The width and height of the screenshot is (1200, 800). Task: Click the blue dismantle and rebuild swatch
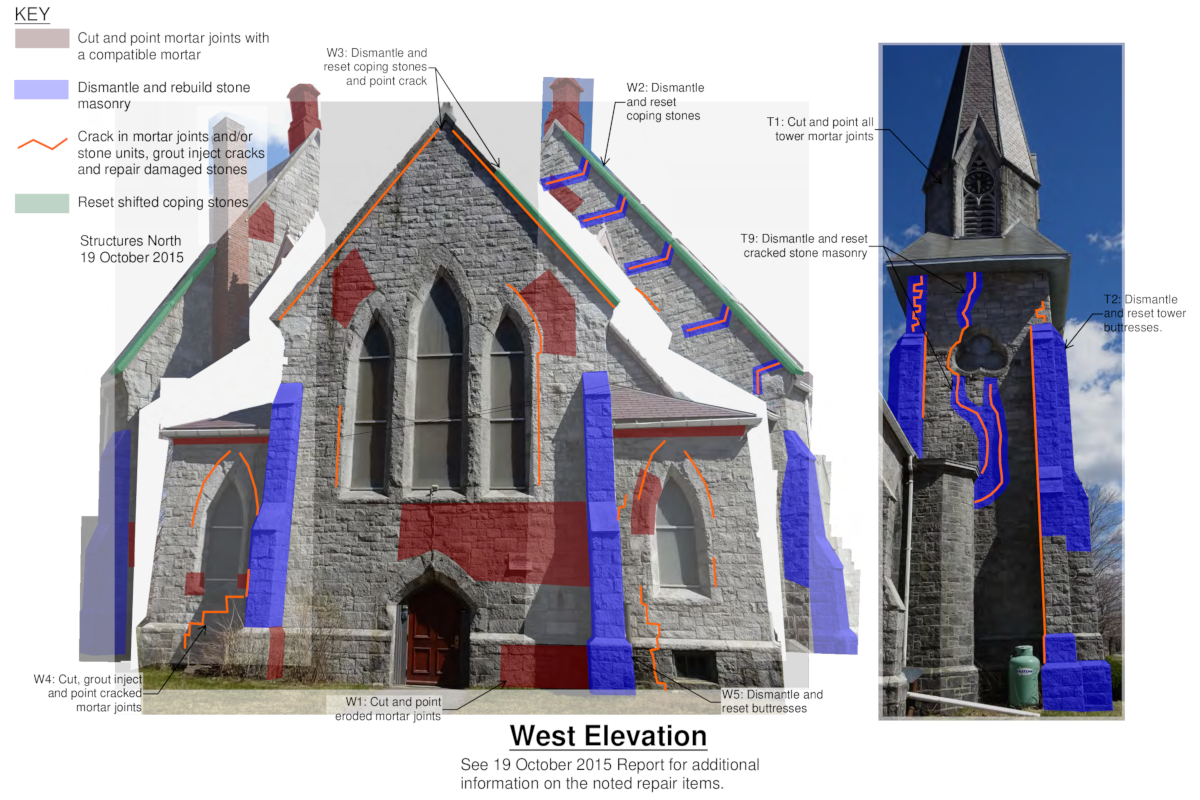(42, 89)
